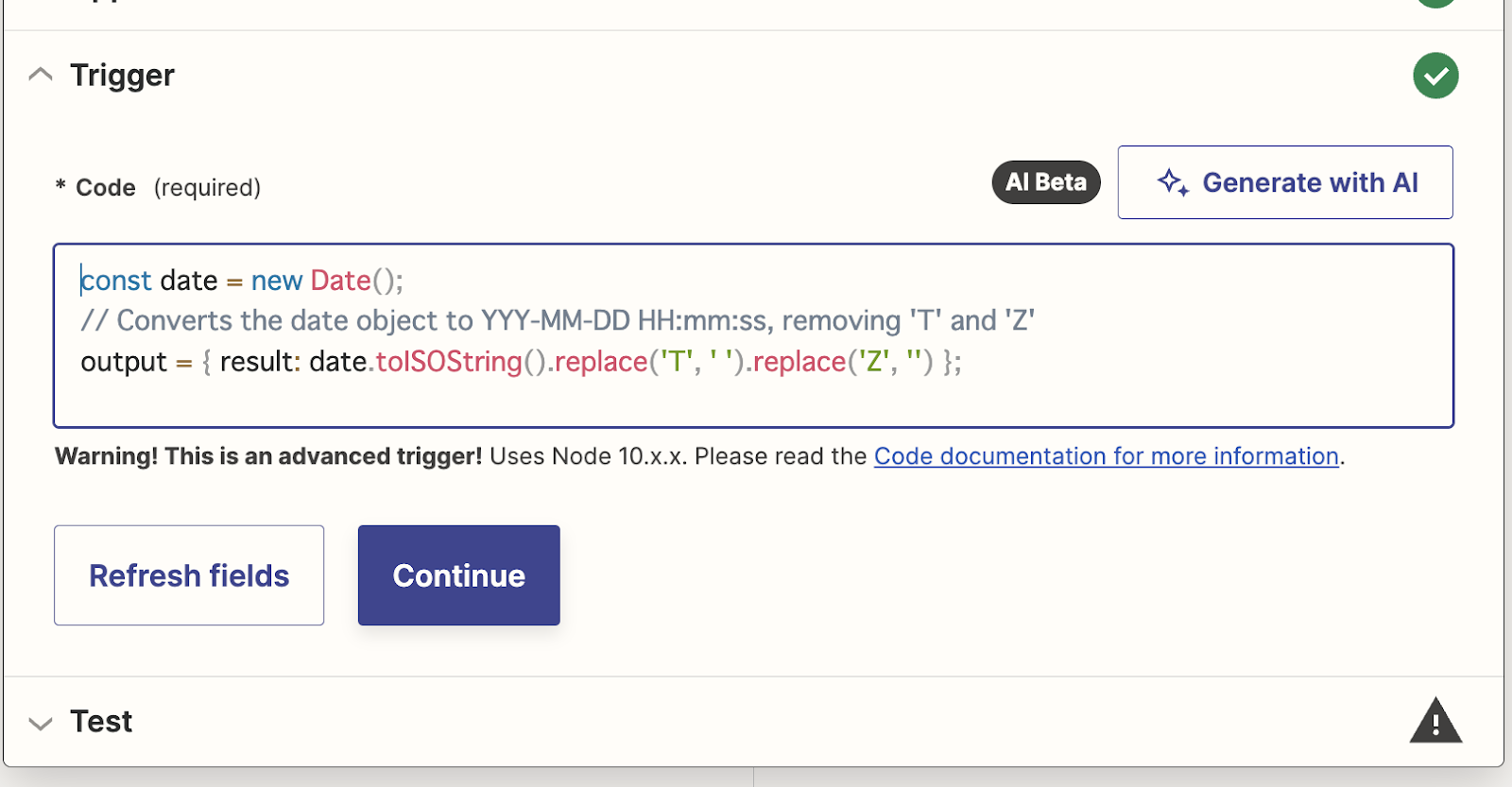Screen dimensions: 1512x787
Task: Click the warning triangle on Test section
Action: pyautogui.click(x=1435, y=722)
